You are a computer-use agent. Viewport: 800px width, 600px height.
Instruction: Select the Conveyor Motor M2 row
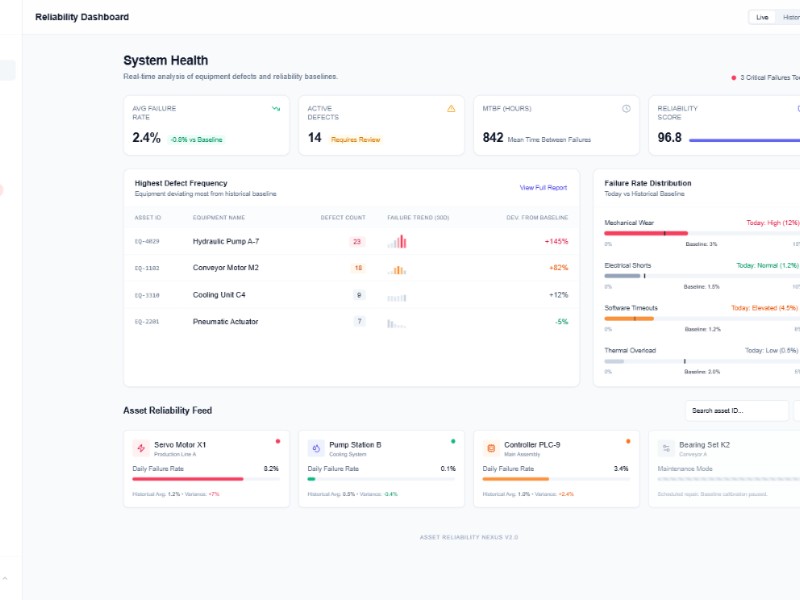[351, 268]
